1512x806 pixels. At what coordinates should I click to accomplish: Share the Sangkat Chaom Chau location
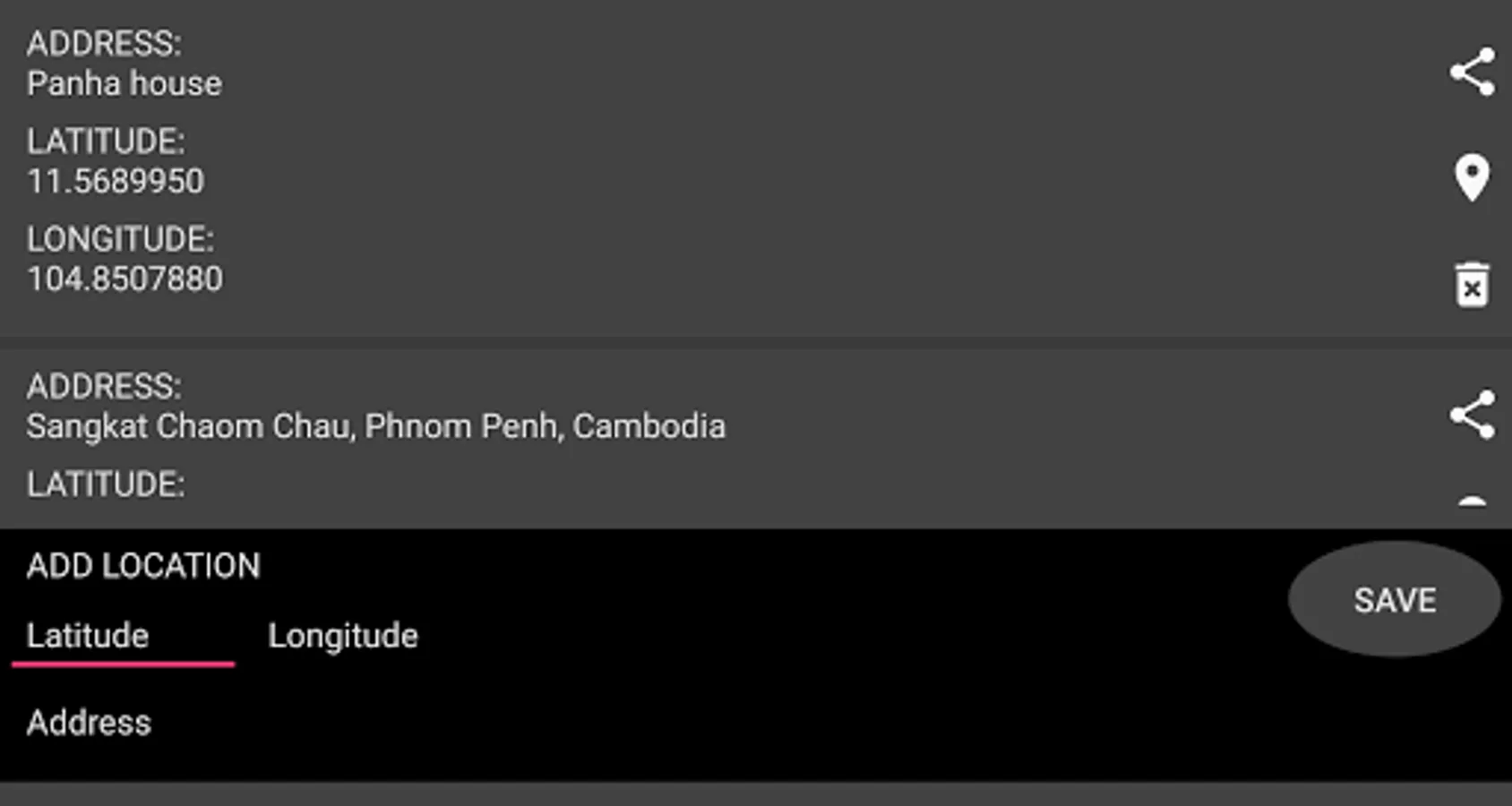tap(1472, 415)
